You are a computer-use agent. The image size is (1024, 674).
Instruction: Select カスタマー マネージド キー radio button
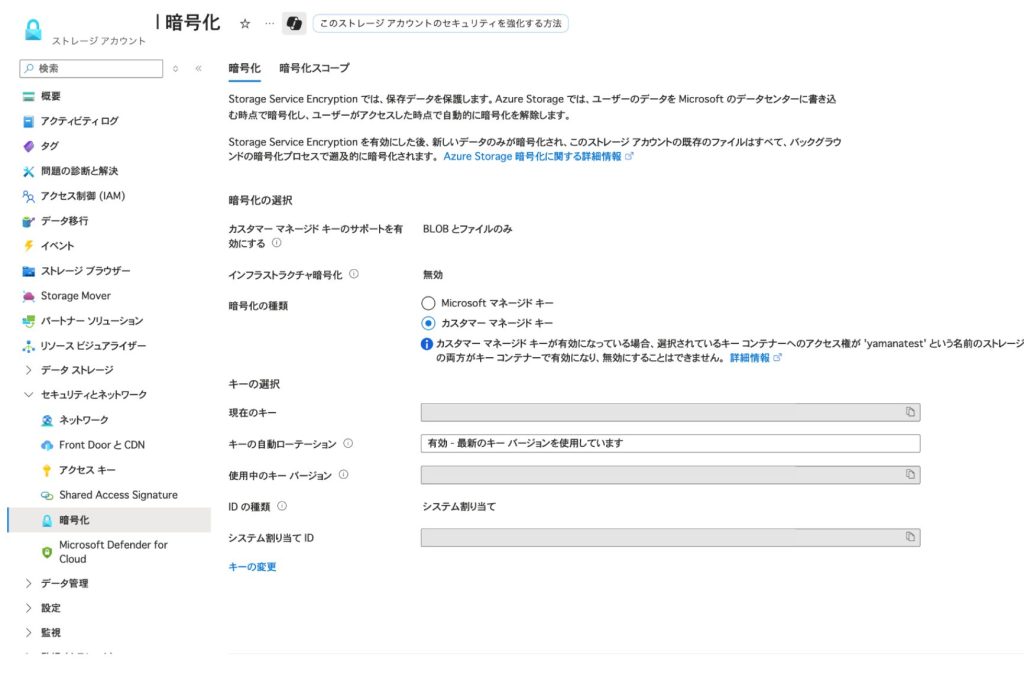429,323
